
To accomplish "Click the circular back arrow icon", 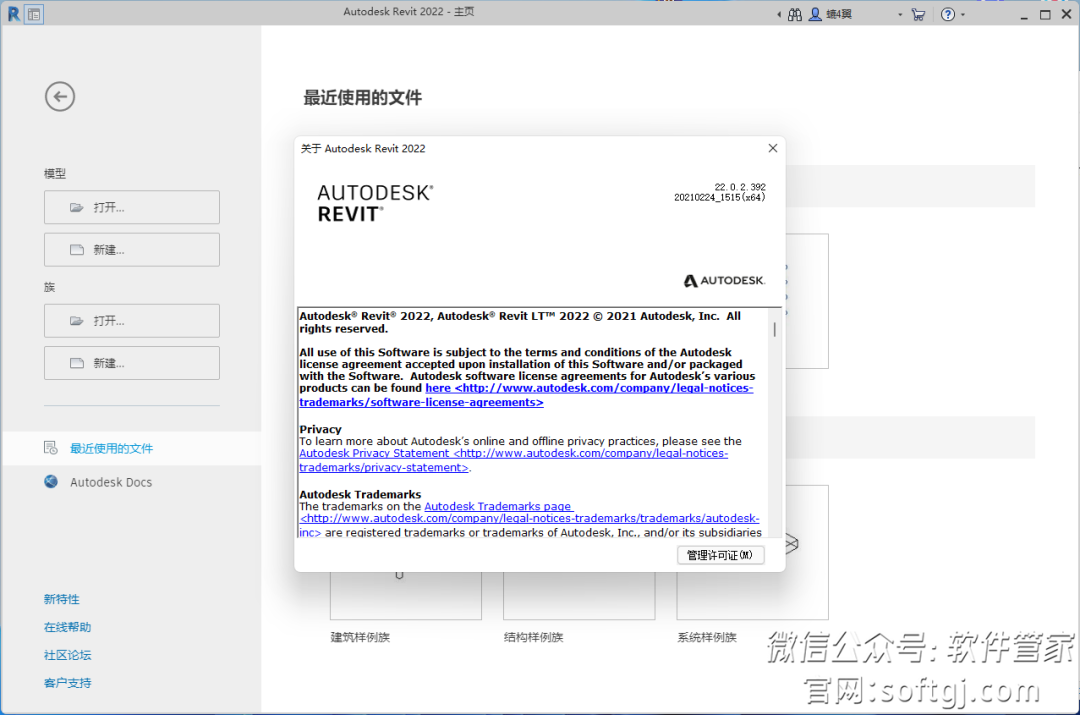I will click(60, 96).
